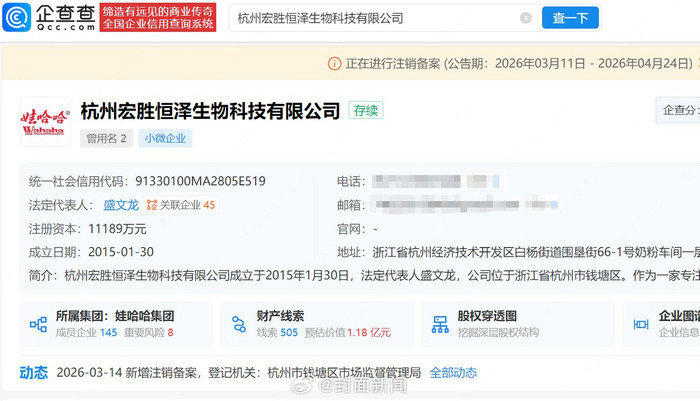
Task: Click the 查一下 search button
Action: (x=570, y=18)
